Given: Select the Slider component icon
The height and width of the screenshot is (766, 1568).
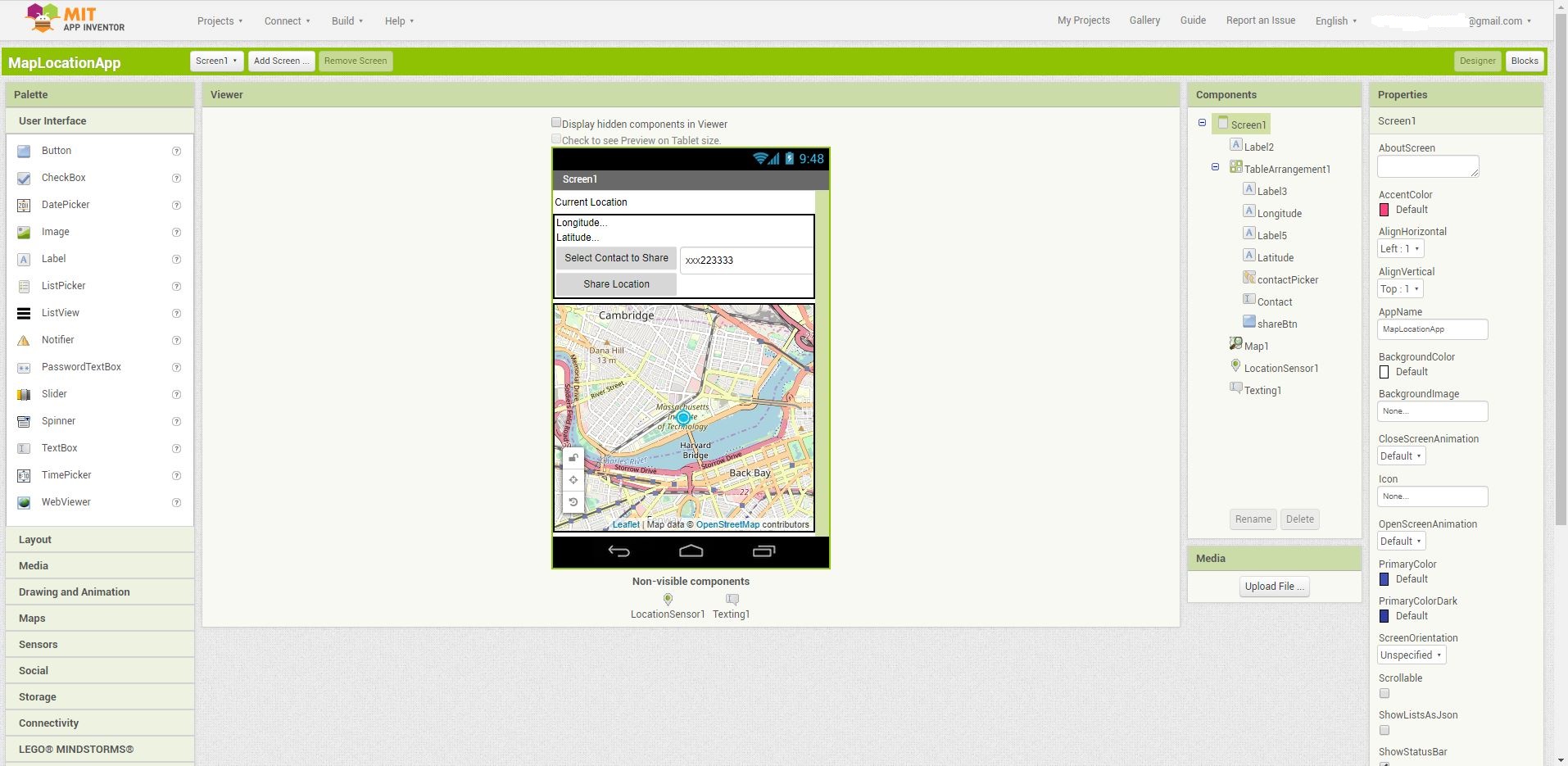Looking at the screenshot, I should tap(24, 394).
